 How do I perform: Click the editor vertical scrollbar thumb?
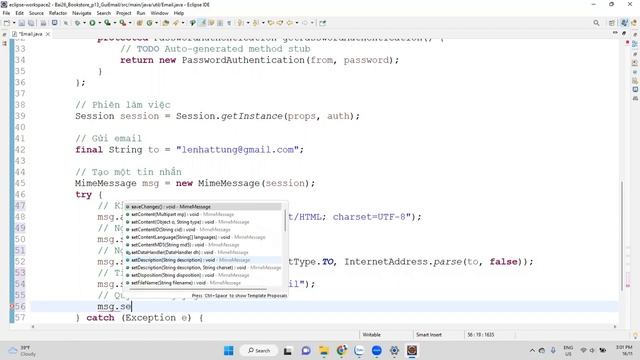click(x=622, y=235)
